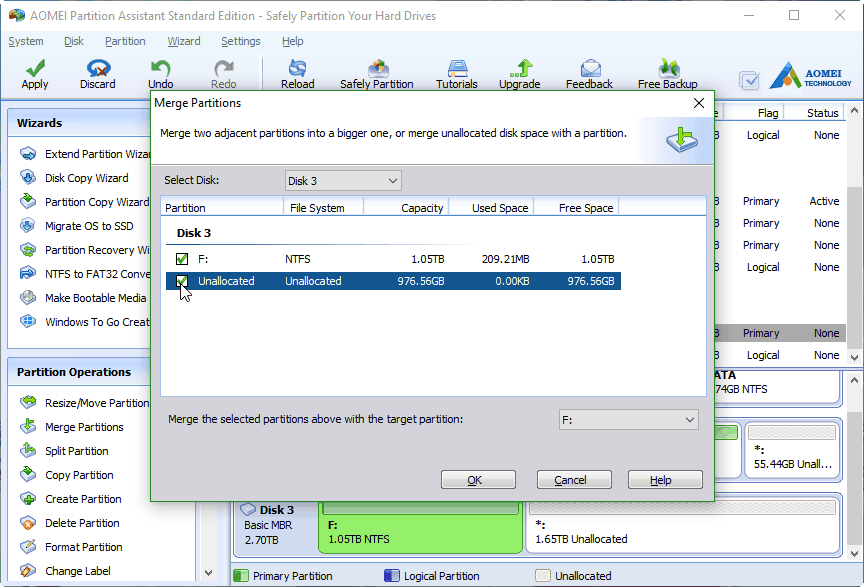Select Copy Partition operation
864x587 pixels.
pos(67,475)
